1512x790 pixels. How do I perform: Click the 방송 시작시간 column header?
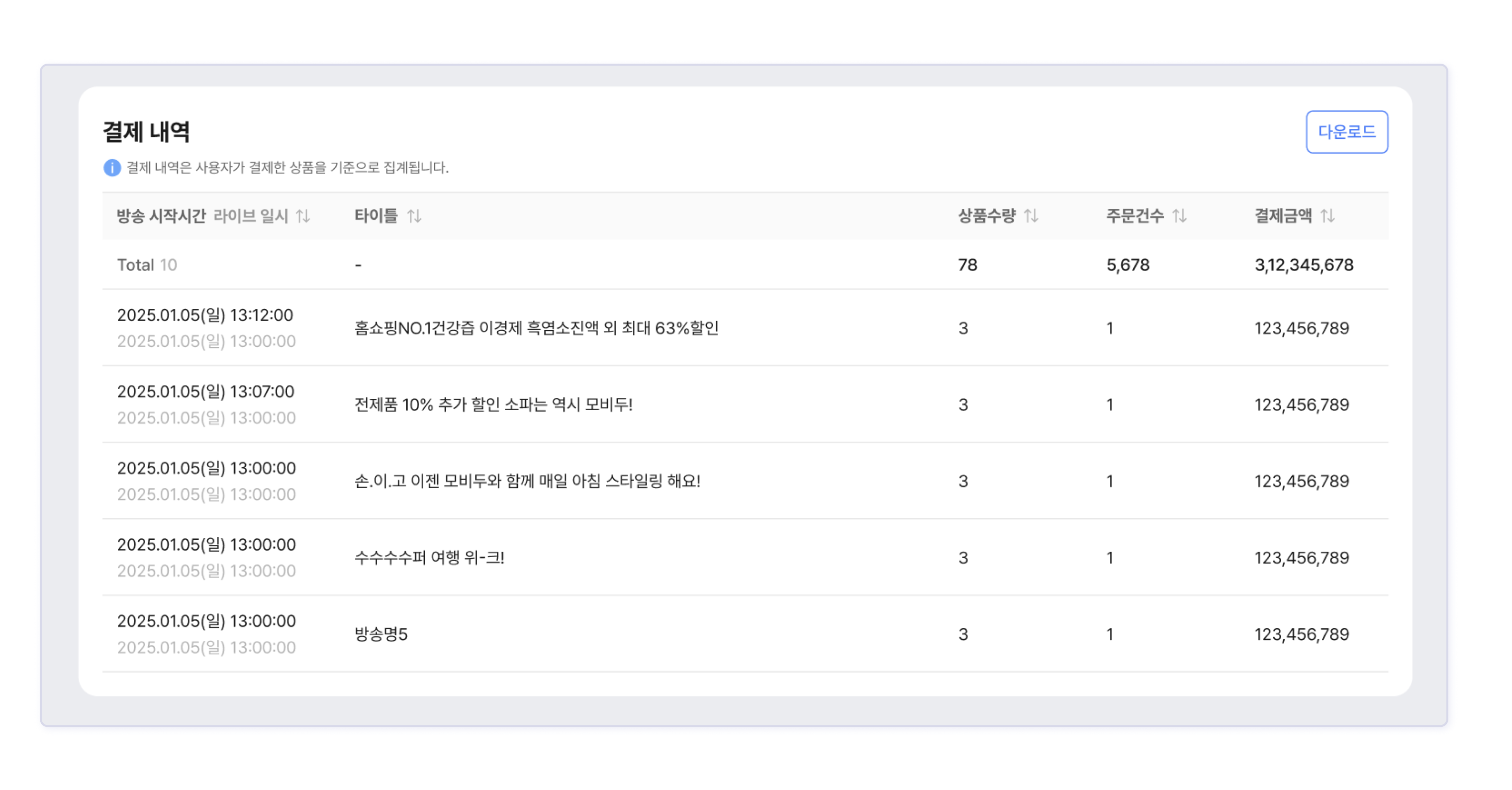pos(161,216)
